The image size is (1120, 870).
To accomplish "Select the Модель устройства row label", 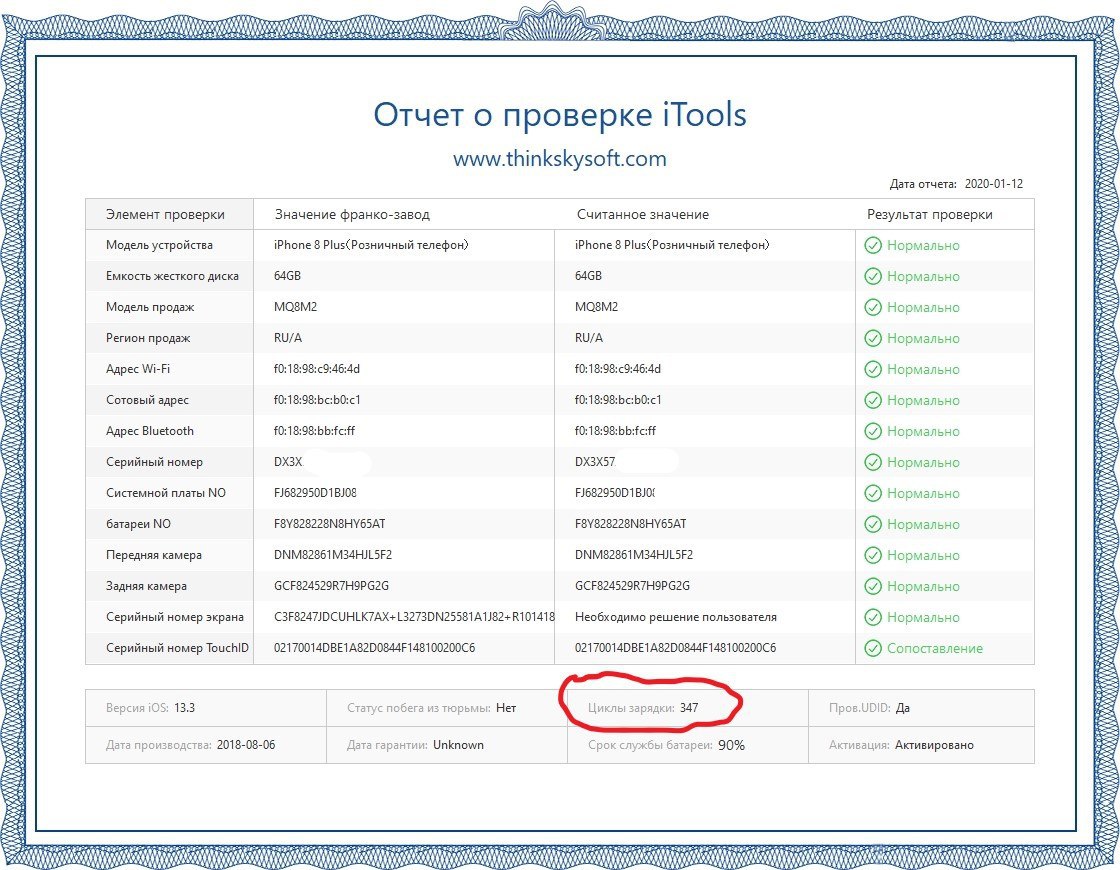I will pyautogui.click(x=159, y=245).
